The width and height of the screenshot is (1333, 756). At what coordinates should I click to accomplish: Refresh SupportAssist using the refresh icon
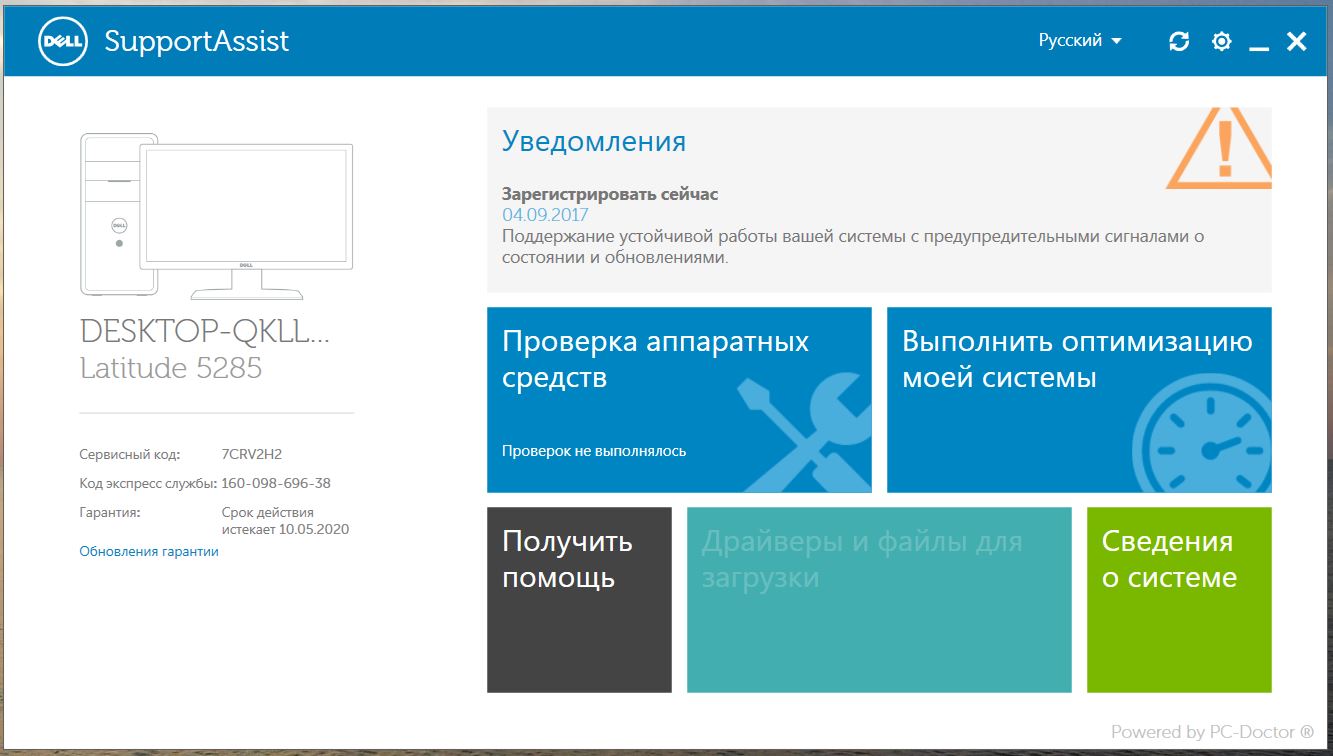coord(1179,41)
